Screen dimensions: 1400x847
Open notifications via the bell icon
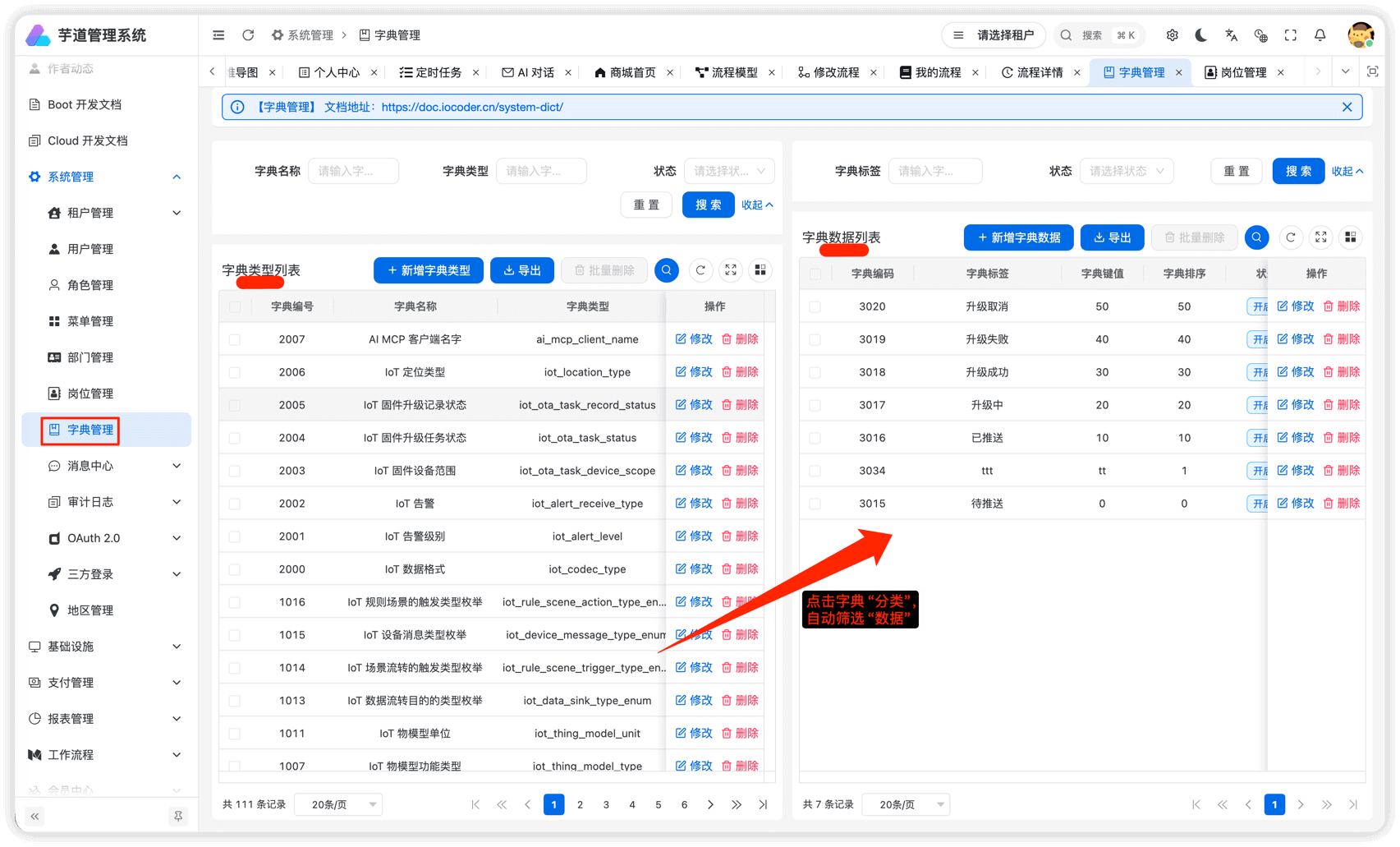click(1319, 35)
